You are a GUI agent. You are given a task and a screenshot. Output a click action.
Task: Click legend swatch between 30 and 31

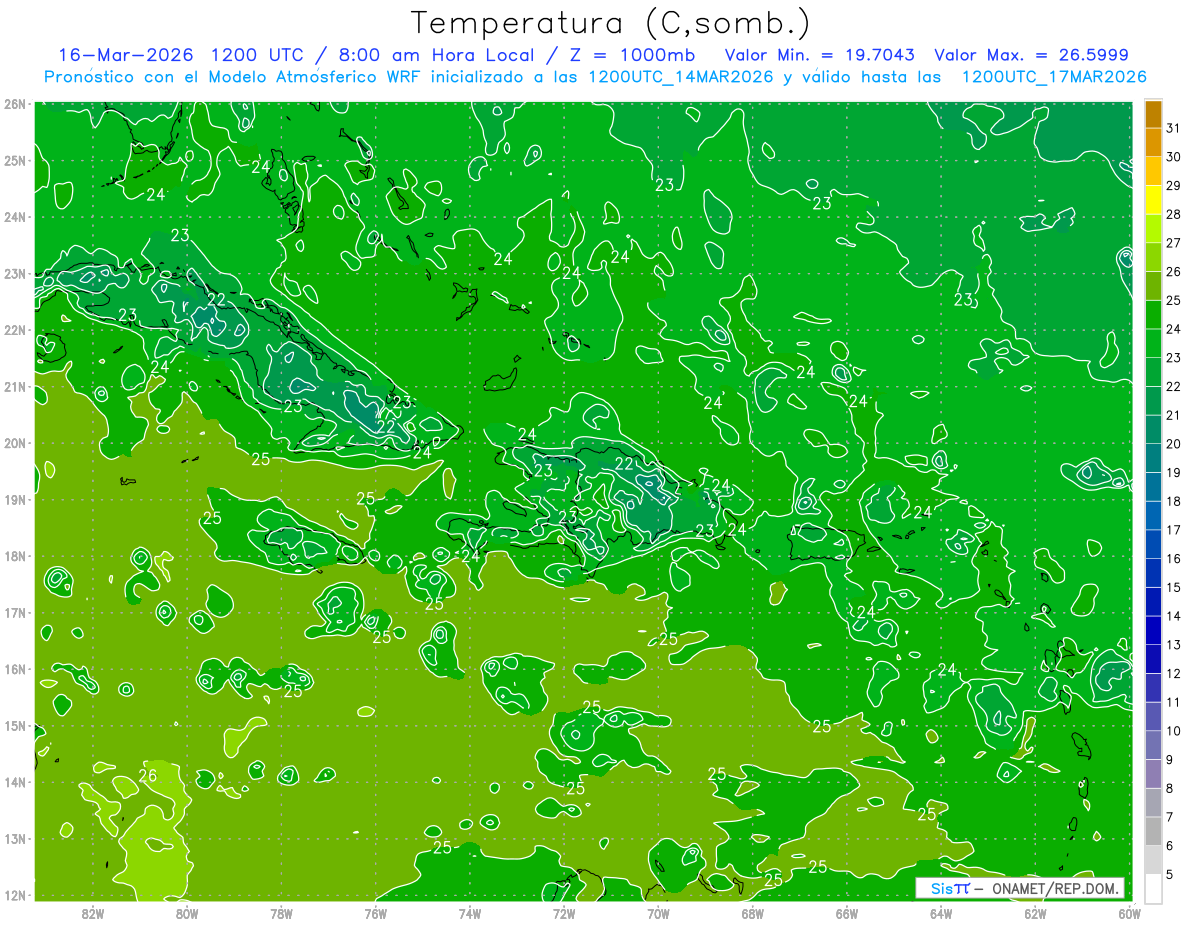[1154, 142]
